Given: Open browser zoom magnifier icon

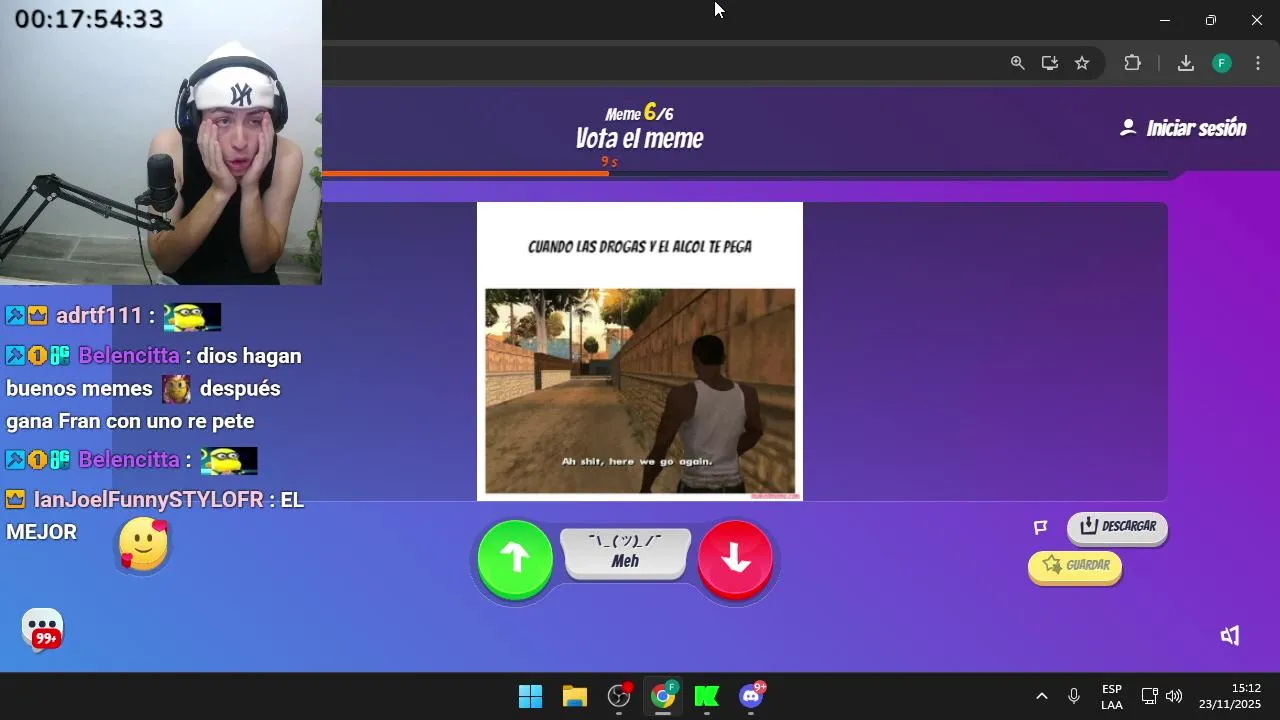Looking at the screenshot, I should click(1017, 63).
